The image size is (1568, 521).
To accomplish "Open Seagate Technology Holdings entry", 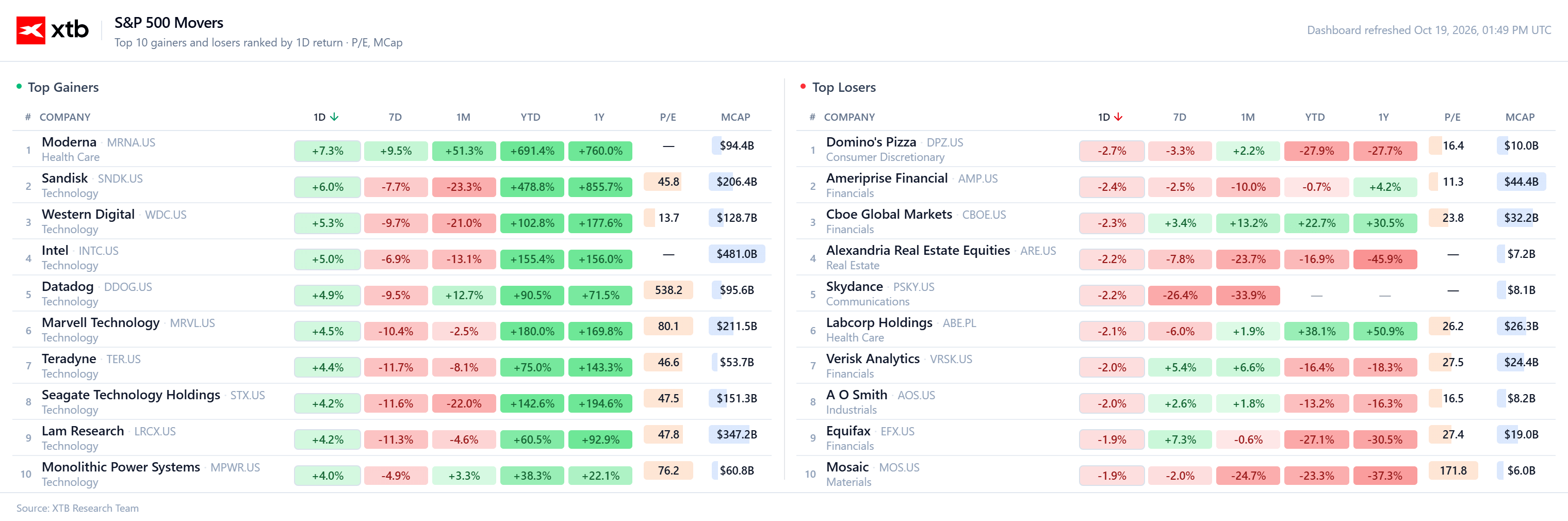I will click(x=131, y=395).
